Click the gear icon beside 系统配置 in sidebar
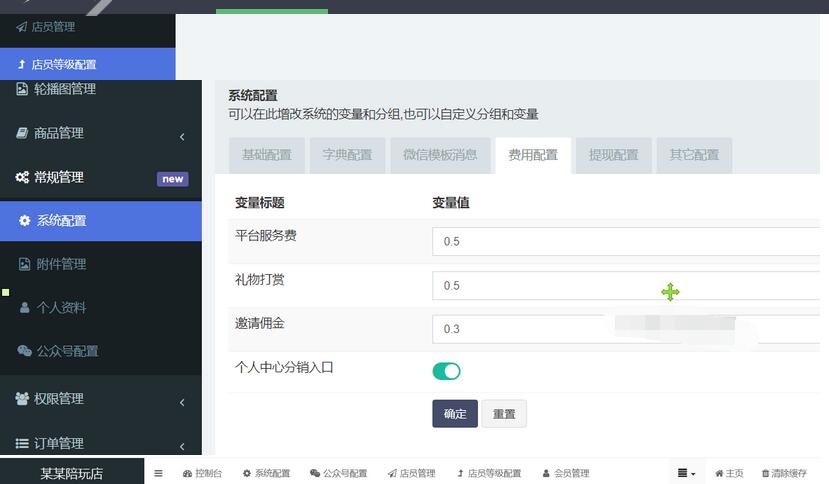Viewport: 829px width, 484px height. tap(24, 221)
